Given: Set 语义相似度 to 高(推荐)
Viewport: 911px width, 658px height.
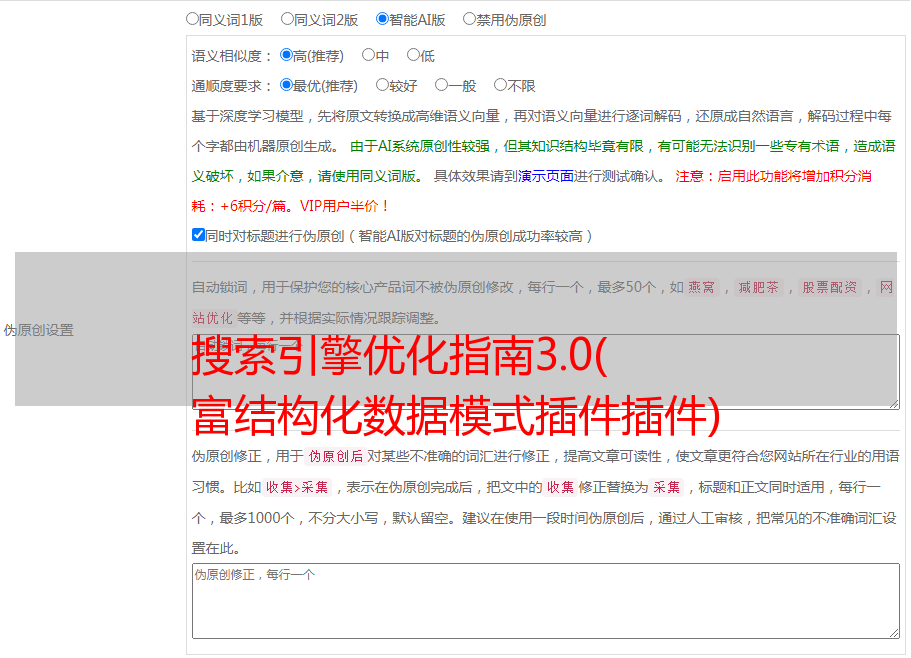Looking at the screenshot, I should click(x=286, y=55).
